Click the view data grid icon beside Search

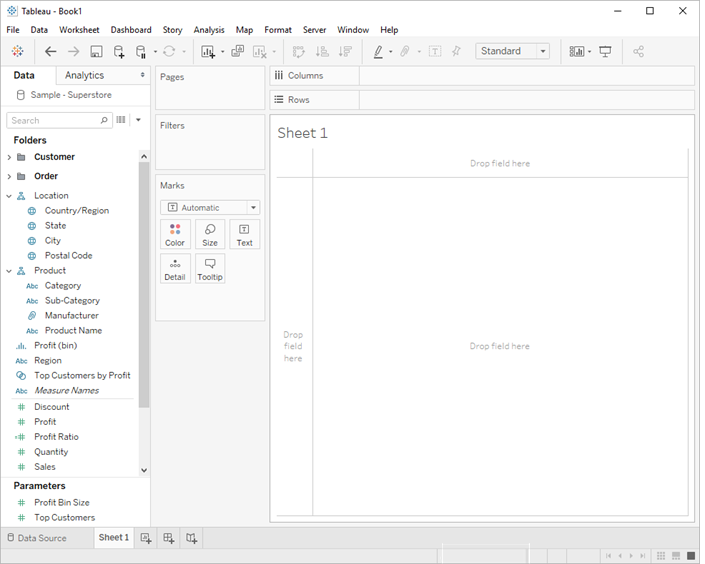pos(121,120)
